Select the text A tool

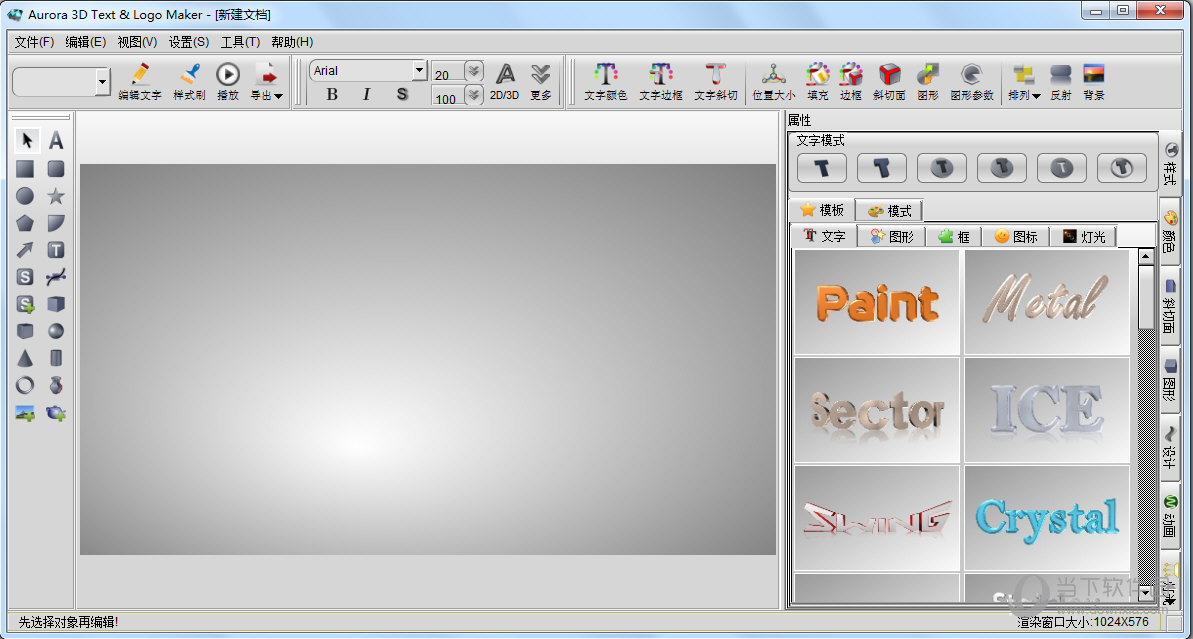(x=56, y=141)
